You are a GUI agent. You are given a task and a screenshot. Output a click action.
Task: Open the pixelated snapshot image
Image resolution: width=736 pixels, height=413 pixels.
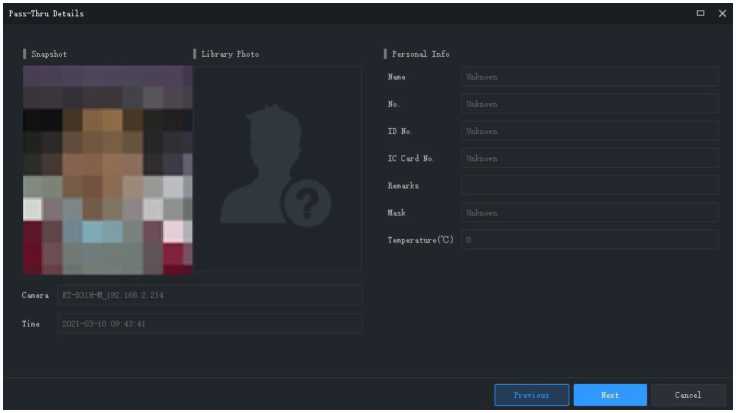tap(107, 170)
